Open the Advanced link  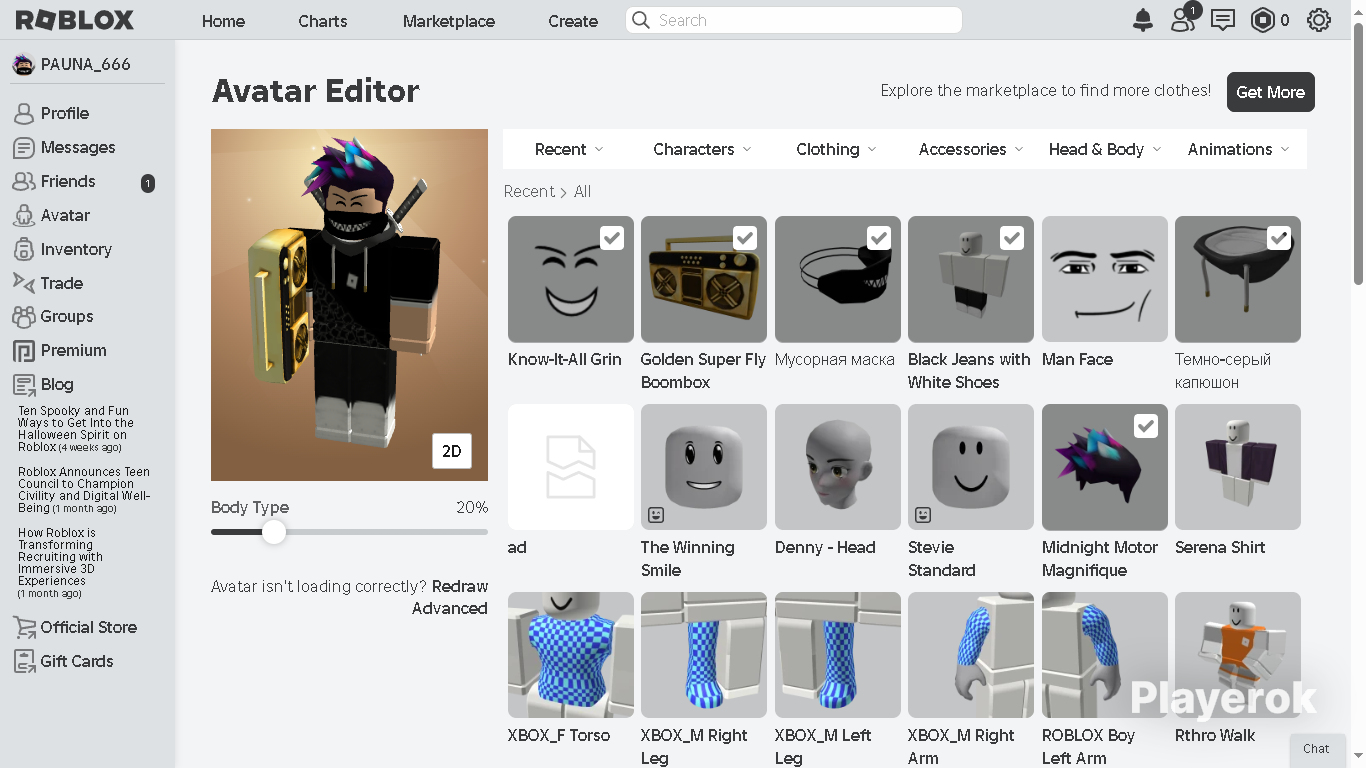click(x=450, y=608)
